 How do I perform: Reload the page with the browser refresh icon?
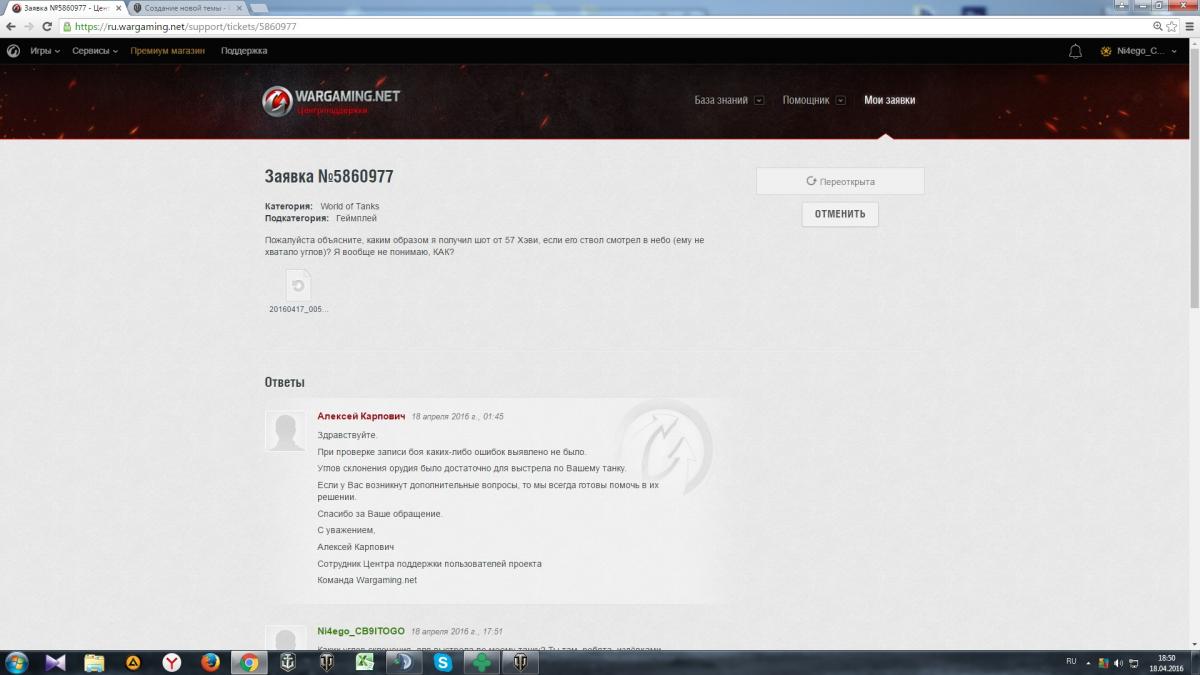(x=42, y=27)
